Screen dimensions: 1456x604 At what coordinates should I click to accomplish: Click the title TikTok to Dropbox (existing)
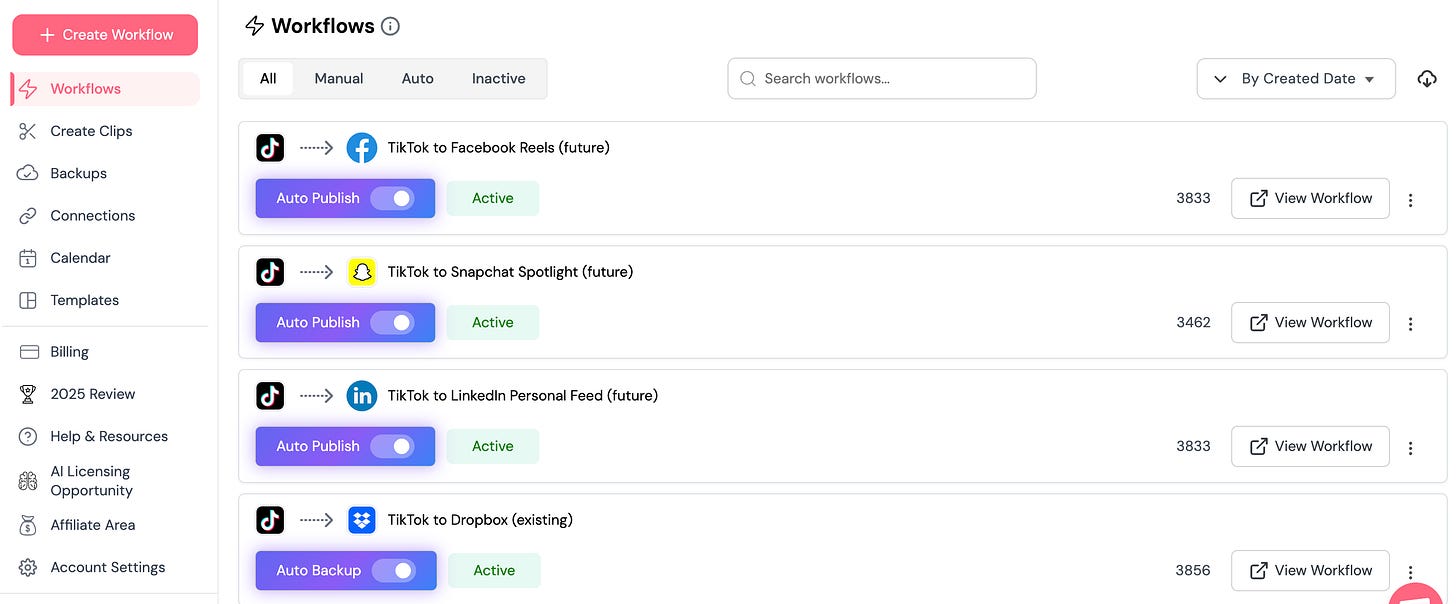pyautogui.click(x=480, y=520)
